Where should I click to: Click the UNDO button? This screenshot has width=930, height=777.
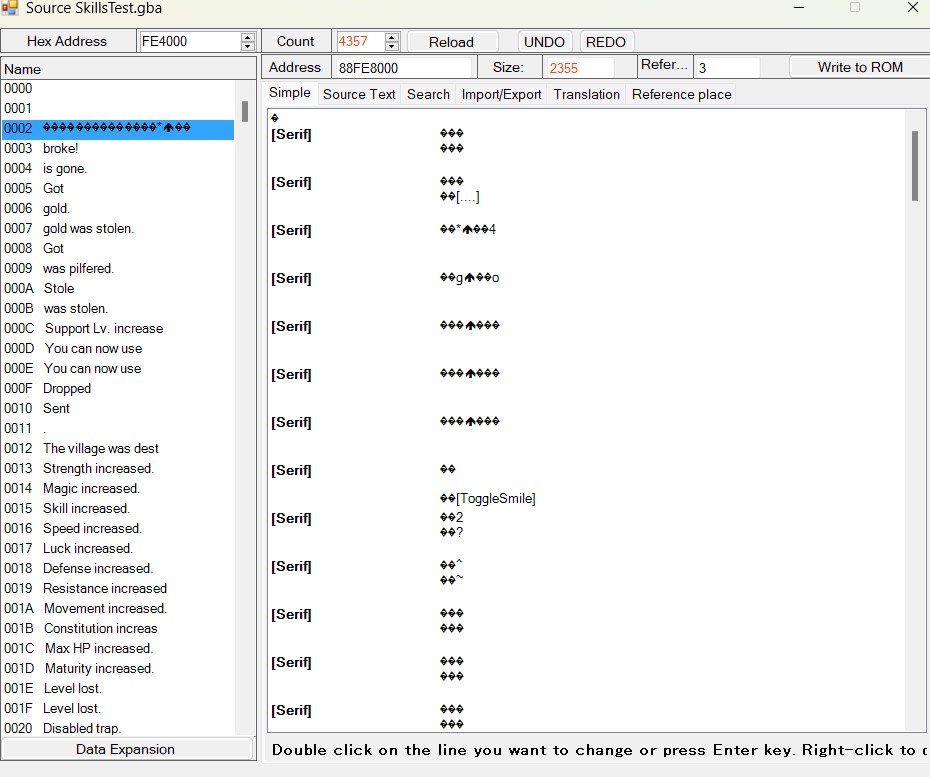click(544, 42)
